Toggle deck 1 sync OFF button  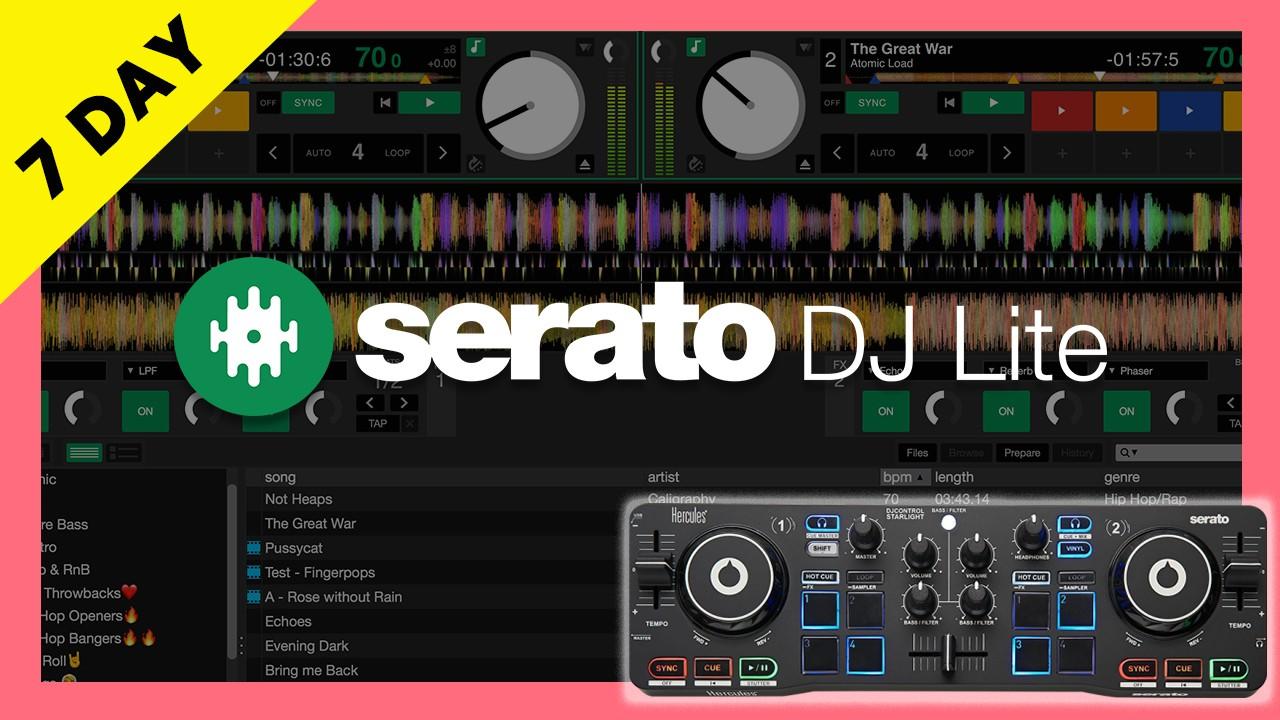click(268, 102)
